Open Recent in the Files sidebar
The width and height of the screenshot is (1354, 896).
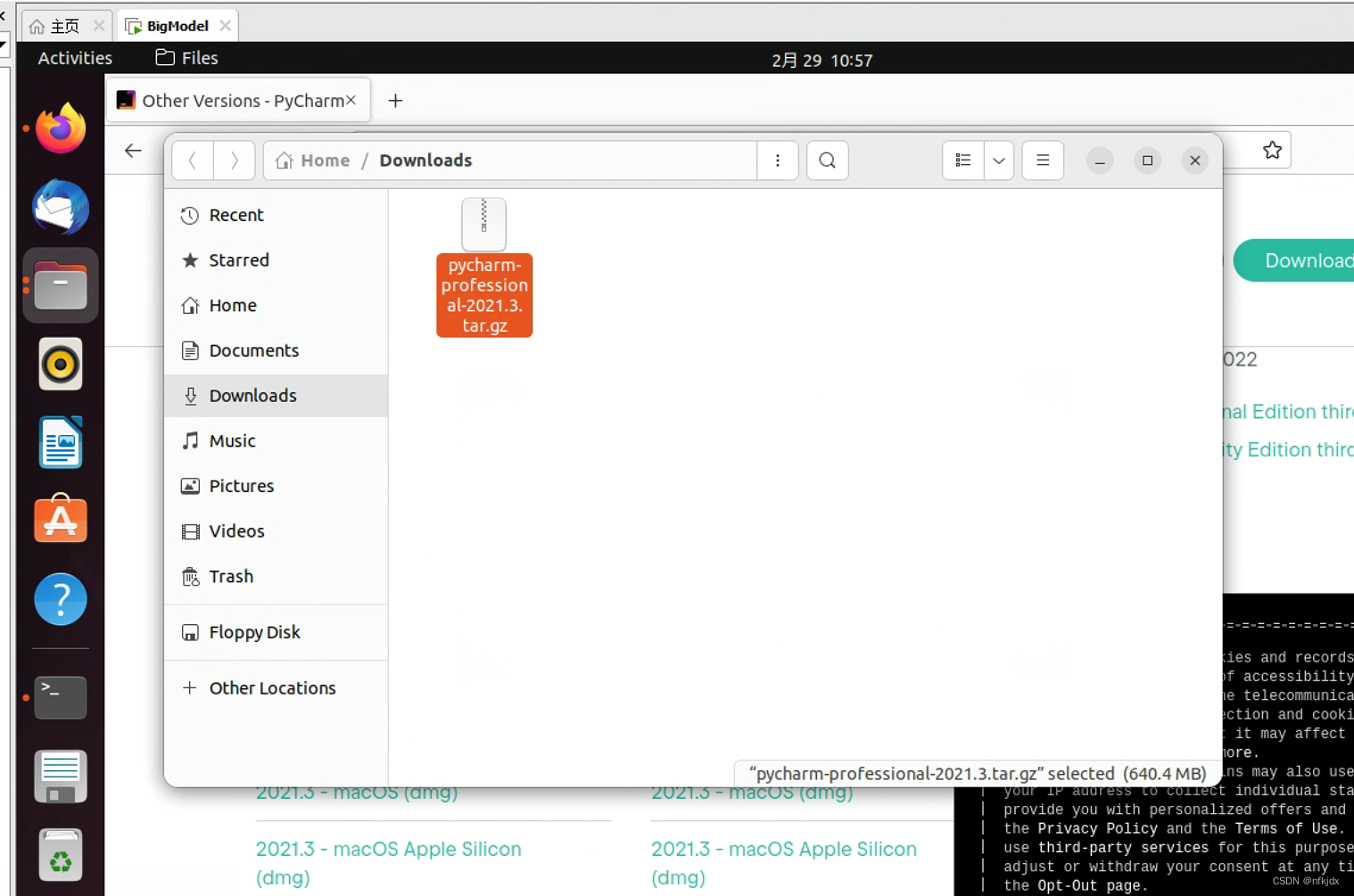click(x=277, y=215)
